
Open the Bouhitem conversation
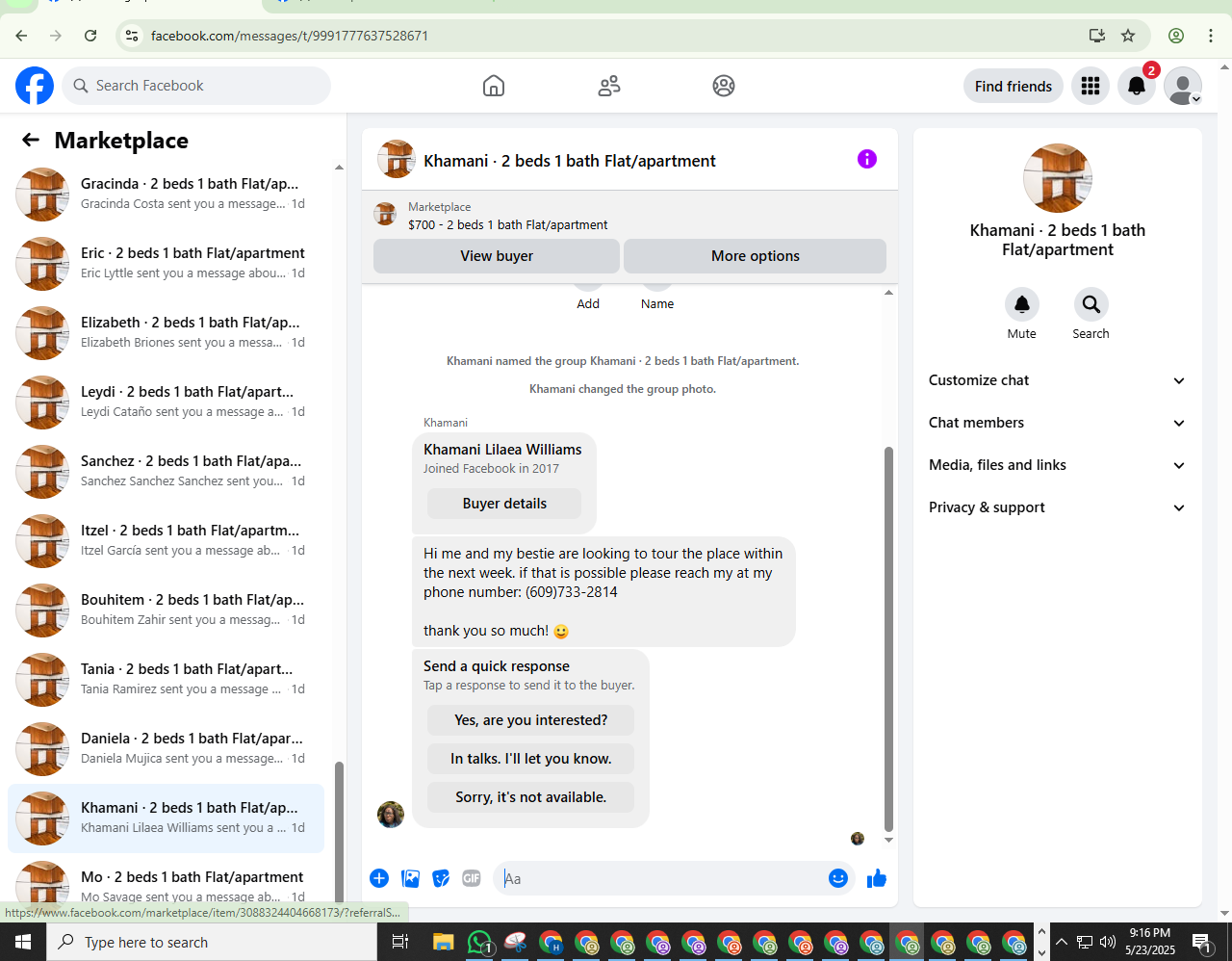coord(167,610)
